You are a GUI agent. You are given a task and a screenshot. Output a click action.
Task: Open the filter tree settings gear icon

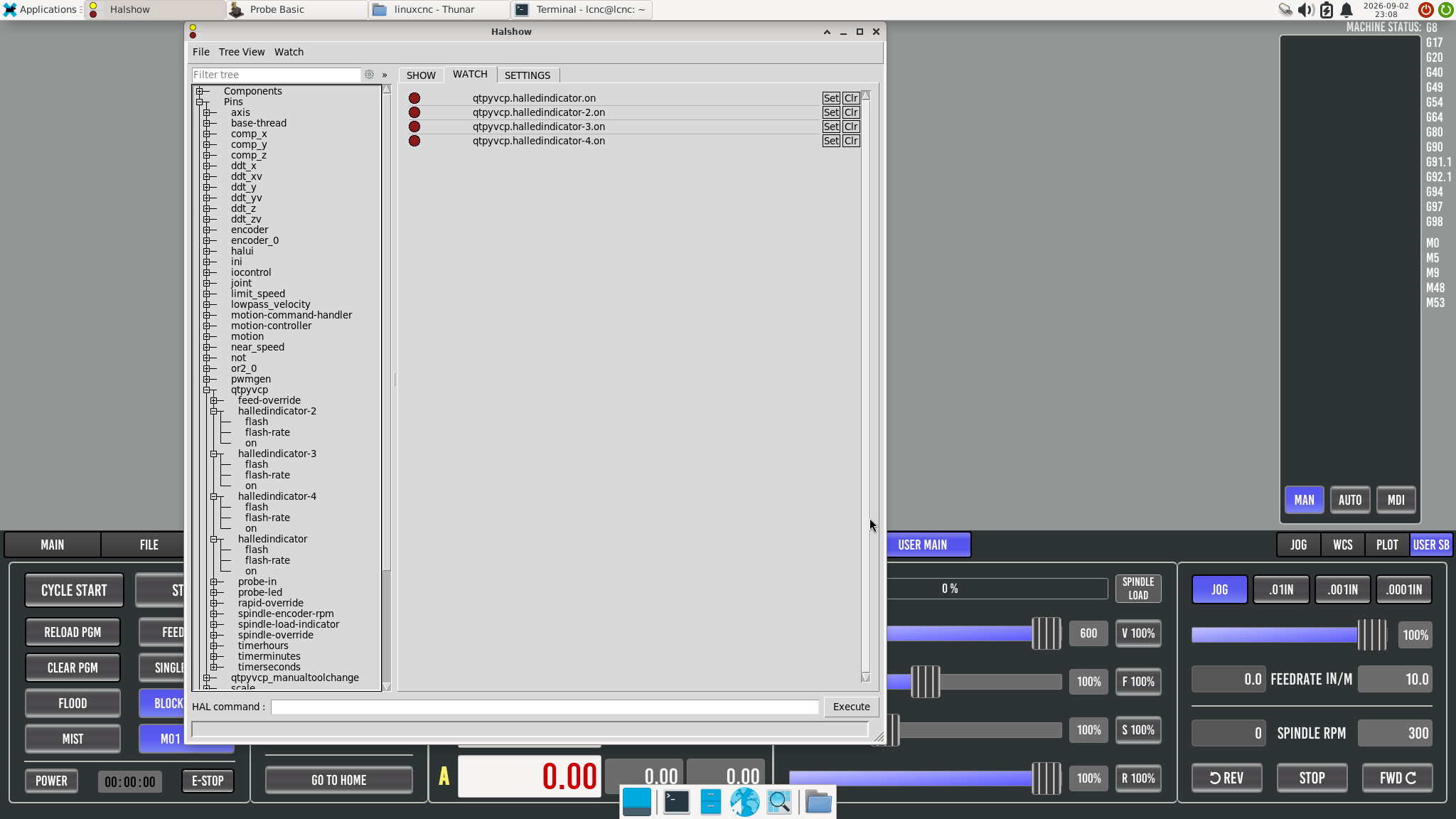(369, 75)
